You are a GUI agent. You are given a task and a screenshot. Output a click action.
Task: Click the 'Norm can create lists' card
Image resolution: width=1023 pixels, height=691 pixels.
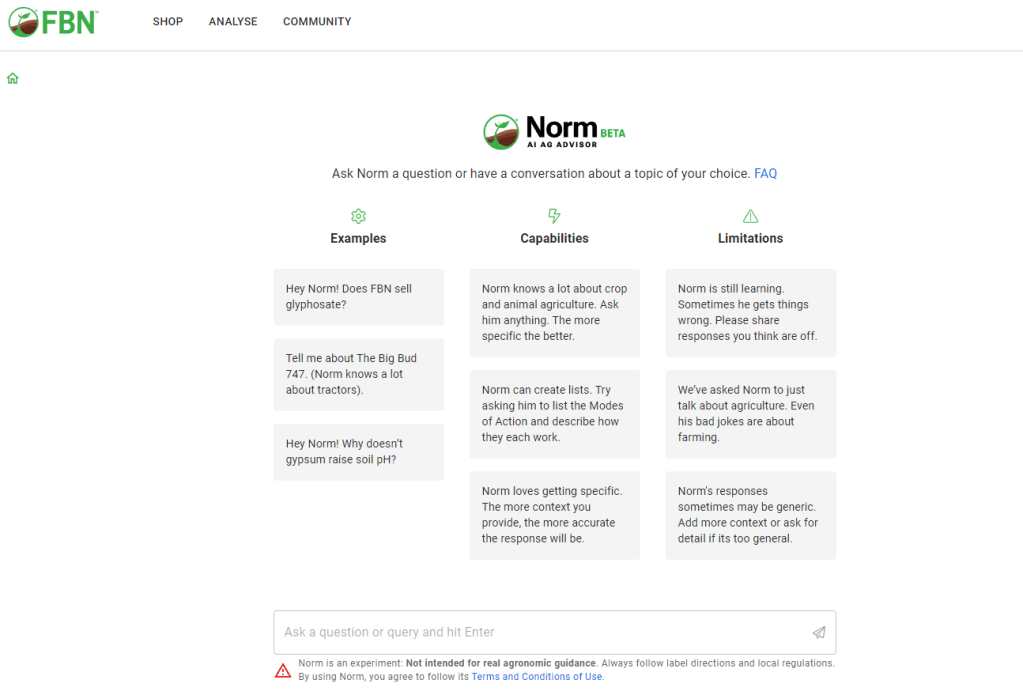pos(554,414)
